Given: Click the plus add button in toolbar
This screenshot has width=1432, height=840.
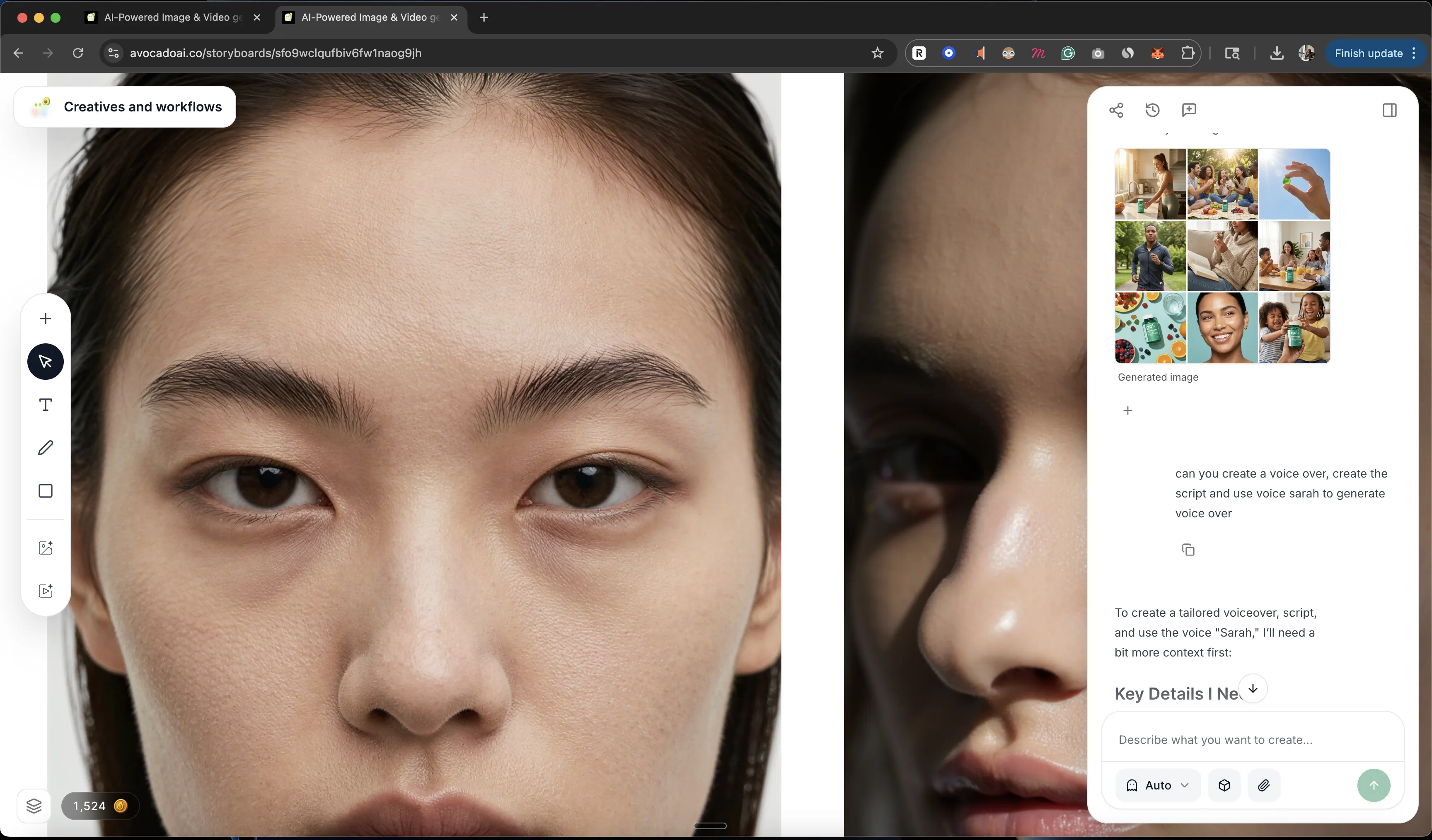Looking at the screenshot, I should [46, 318].
